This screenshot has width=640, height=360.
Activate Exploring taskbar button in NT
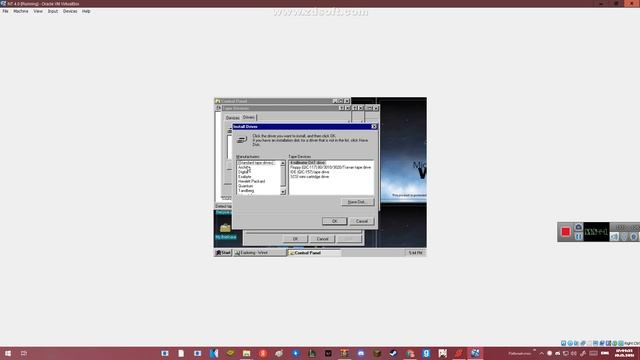coord(260,253)
